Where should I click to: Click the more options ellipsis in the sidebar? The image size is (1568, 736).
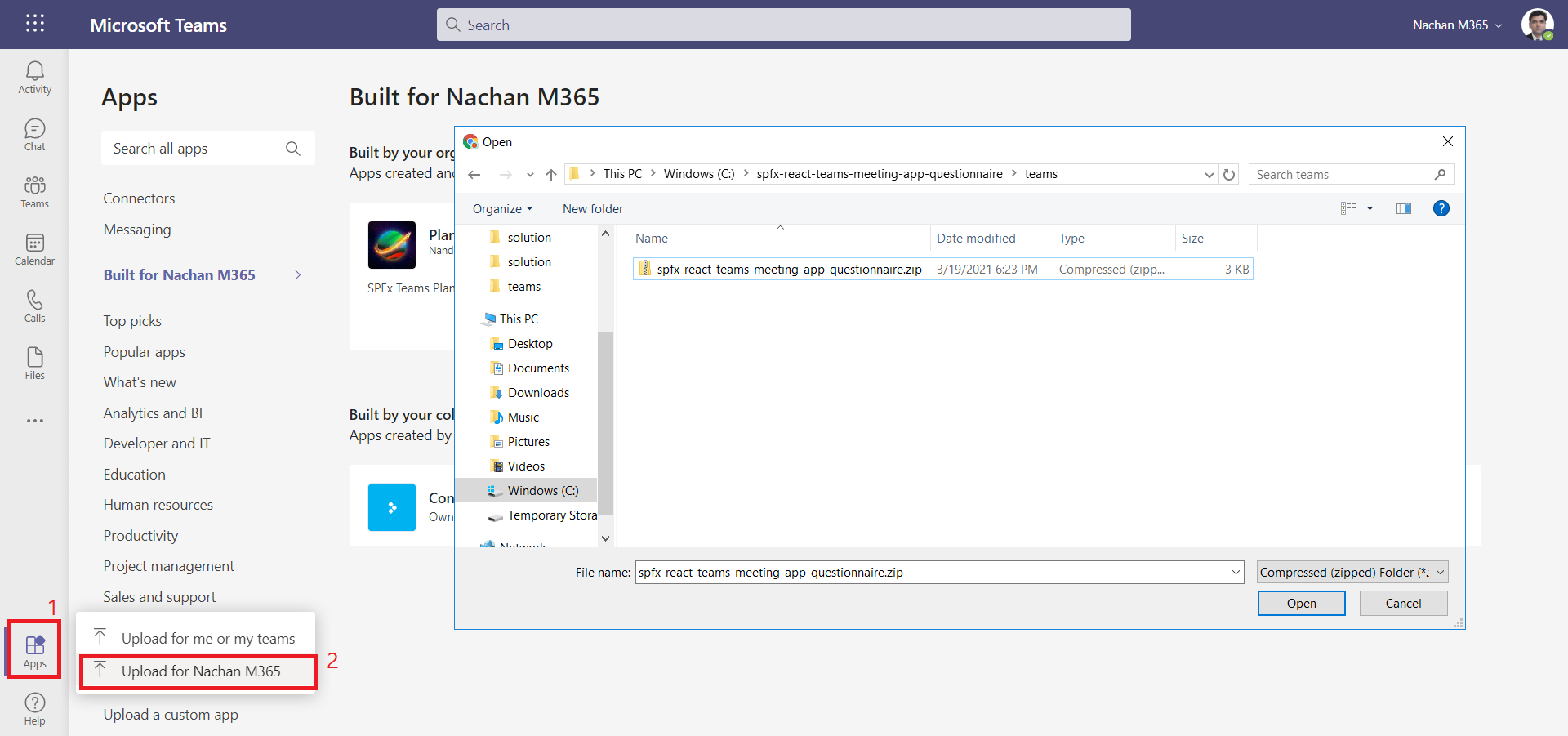34,421
